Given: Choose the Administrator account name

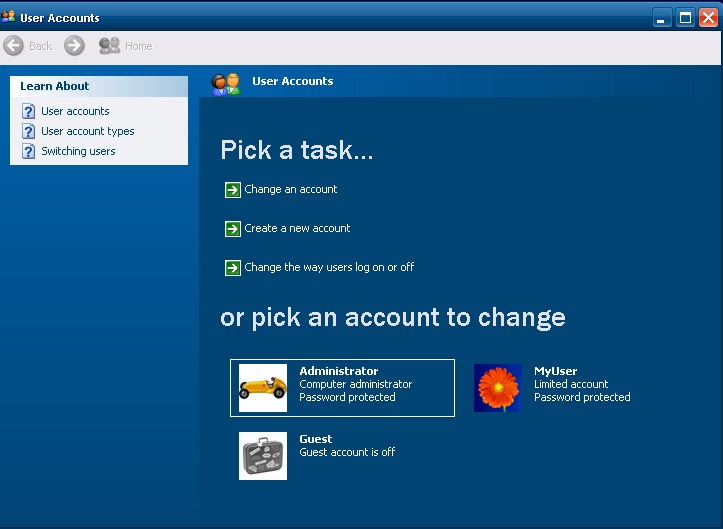Looking at the screenshot, I should [x=338, y=371].
